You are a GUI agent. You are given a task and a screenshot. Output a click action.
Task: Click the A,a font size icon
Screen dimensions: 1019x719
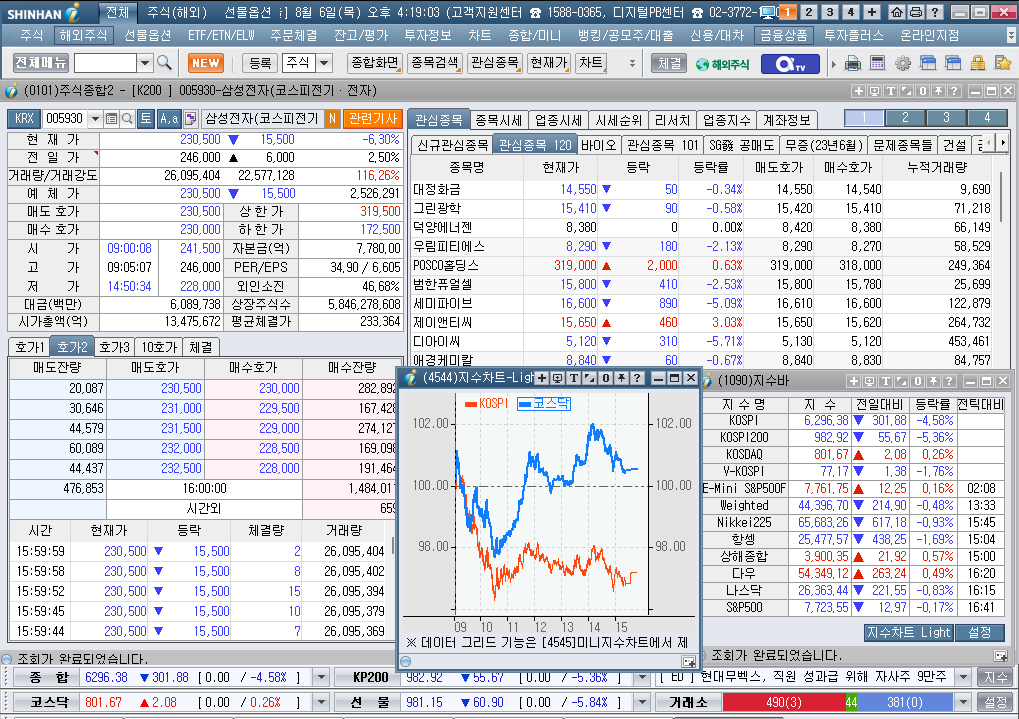[169, 119]
